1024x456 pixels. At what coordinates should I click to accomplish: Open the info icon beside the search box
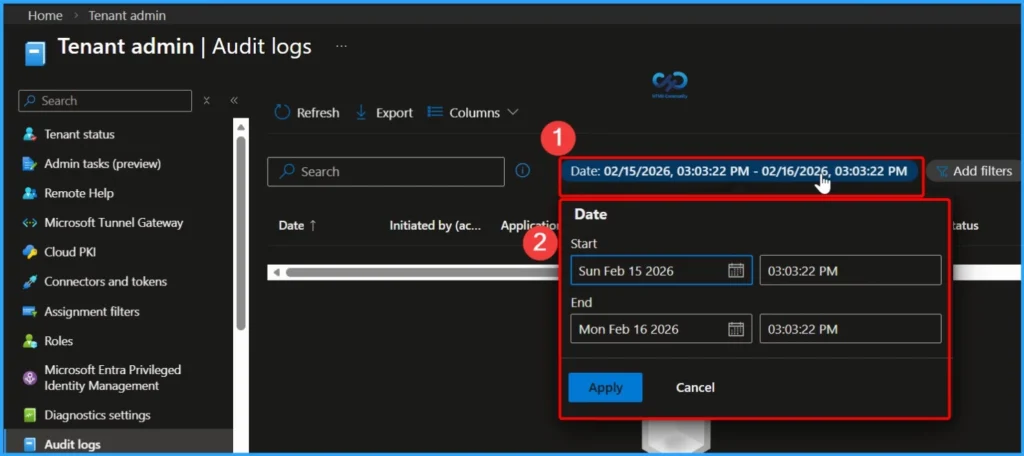tap(522, 171)
